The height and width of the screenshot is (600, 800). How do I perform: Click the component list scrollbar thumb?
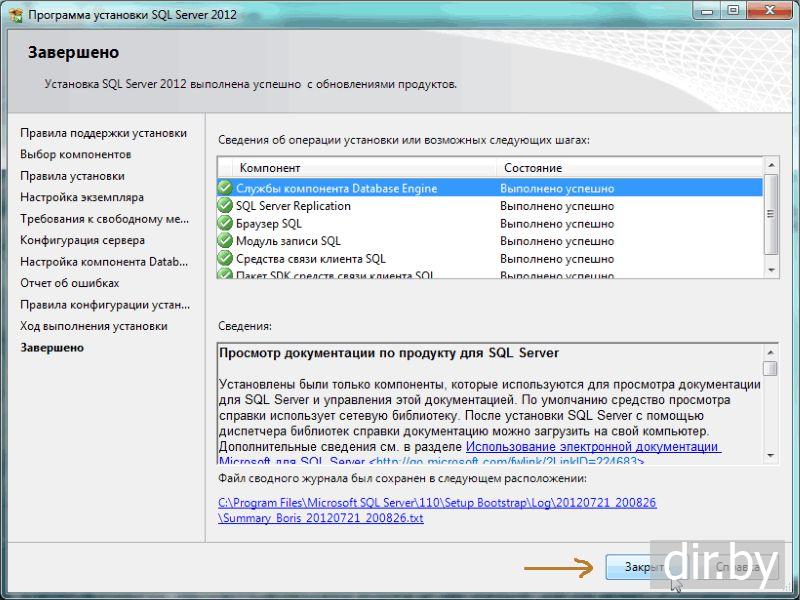point(771,214)
